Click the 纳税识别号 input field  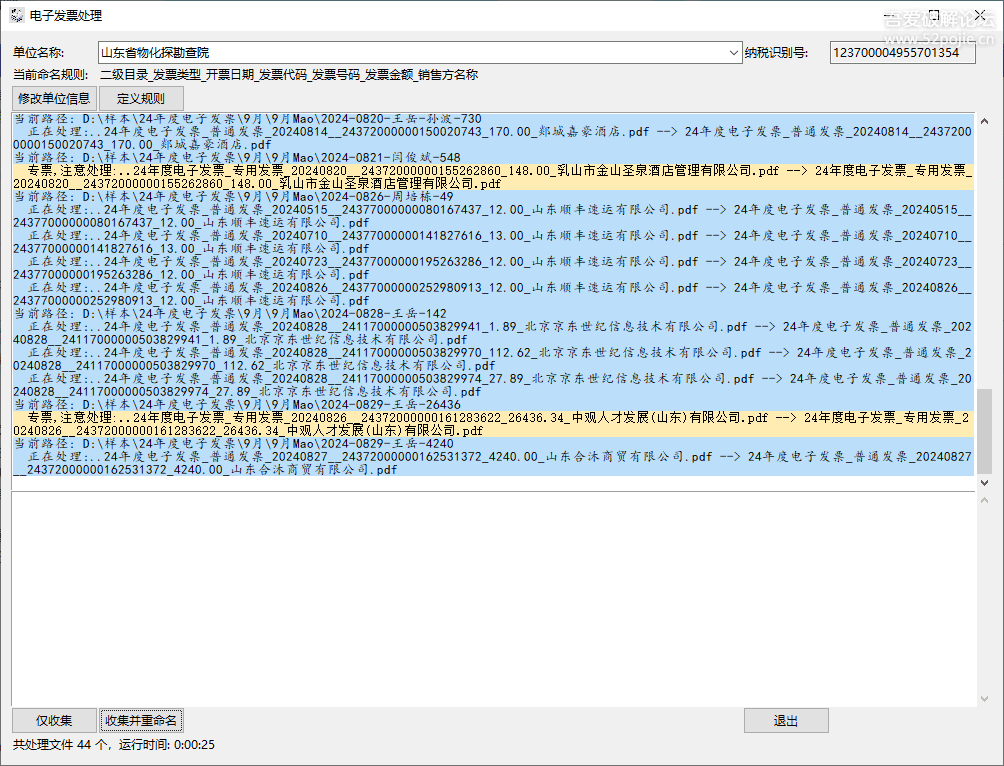[902, 53]
